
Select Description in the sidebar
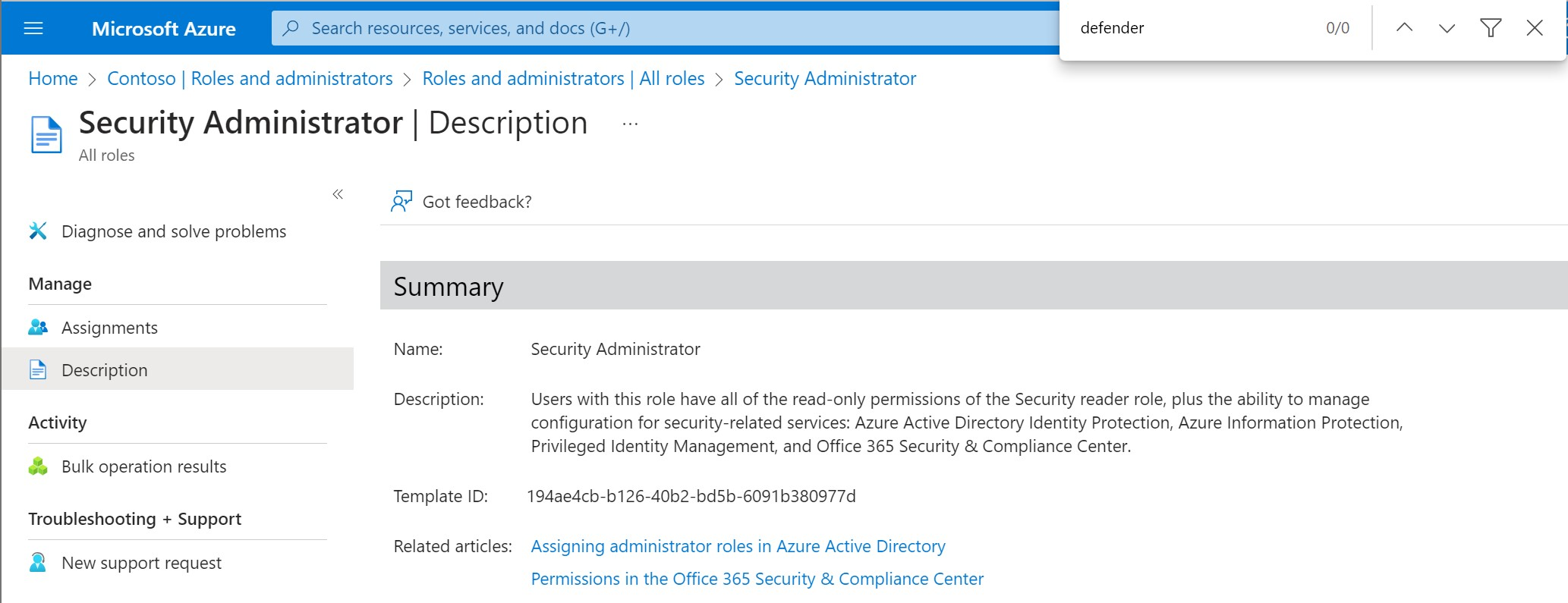178,369
